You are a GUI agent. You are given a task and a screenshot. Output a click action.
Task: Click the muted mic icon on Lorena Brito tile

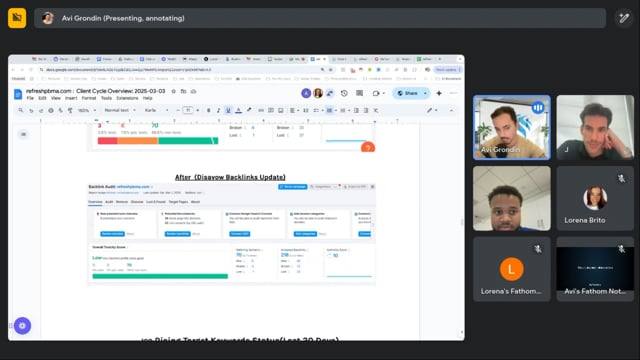point(621,178)
